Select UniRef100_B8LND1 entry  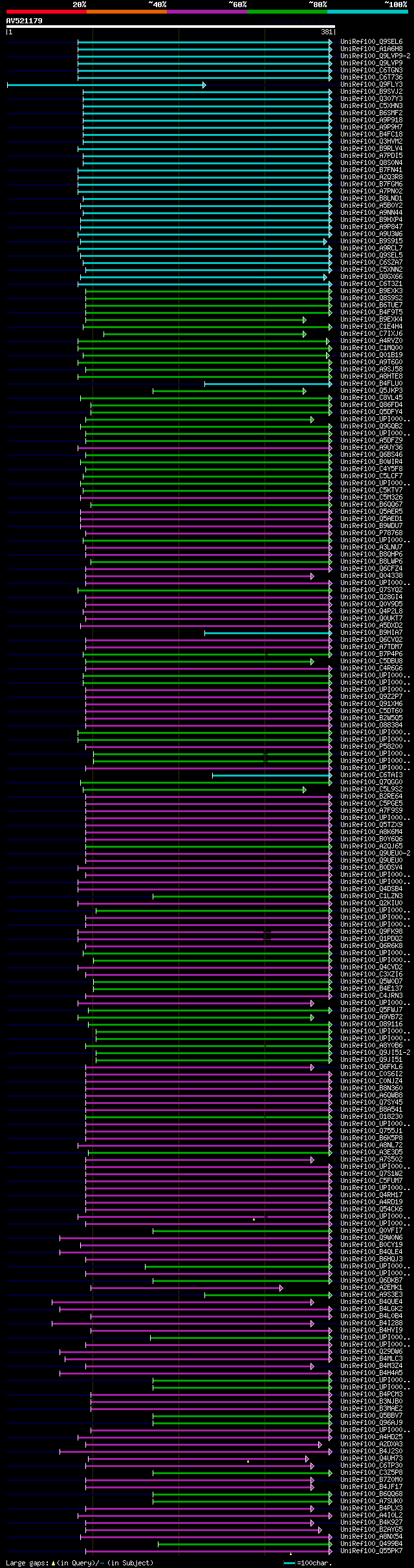coord(371,199)
